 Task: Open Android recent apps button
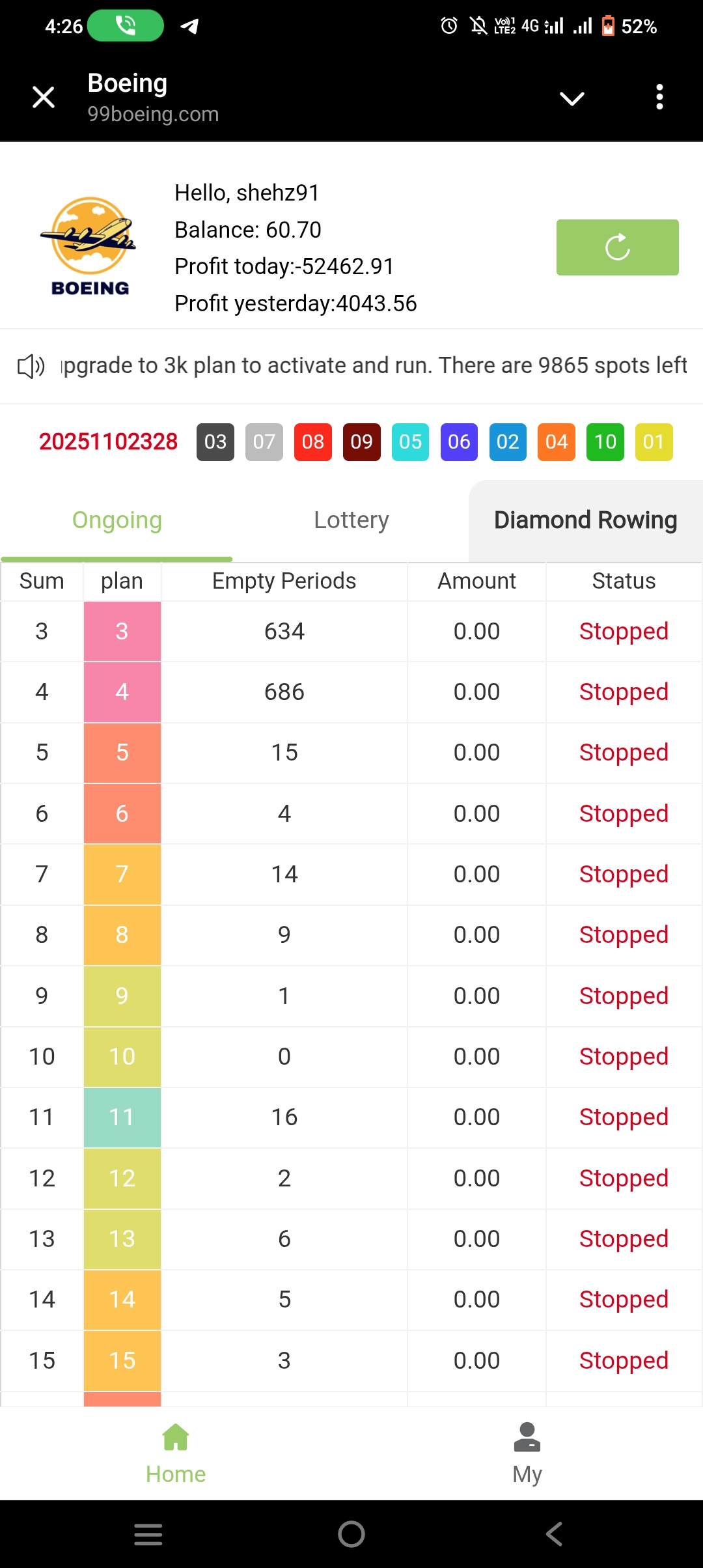point(148,1534)
